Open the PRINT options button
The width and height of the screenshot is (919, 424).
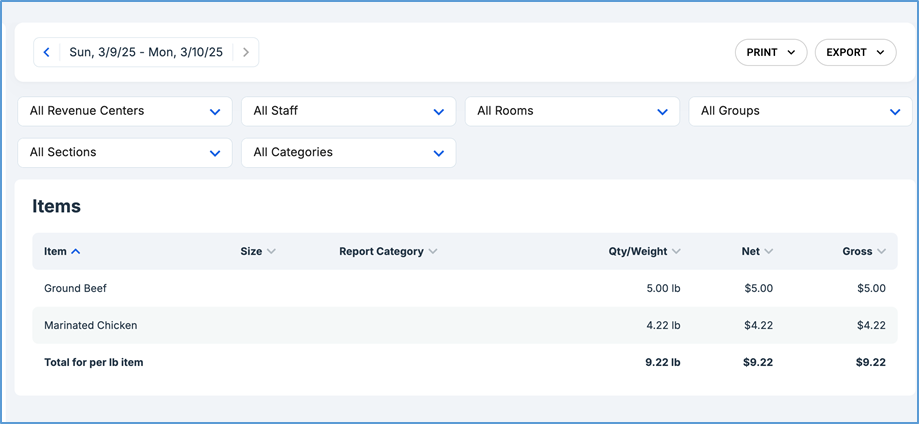tap(770, 52)
